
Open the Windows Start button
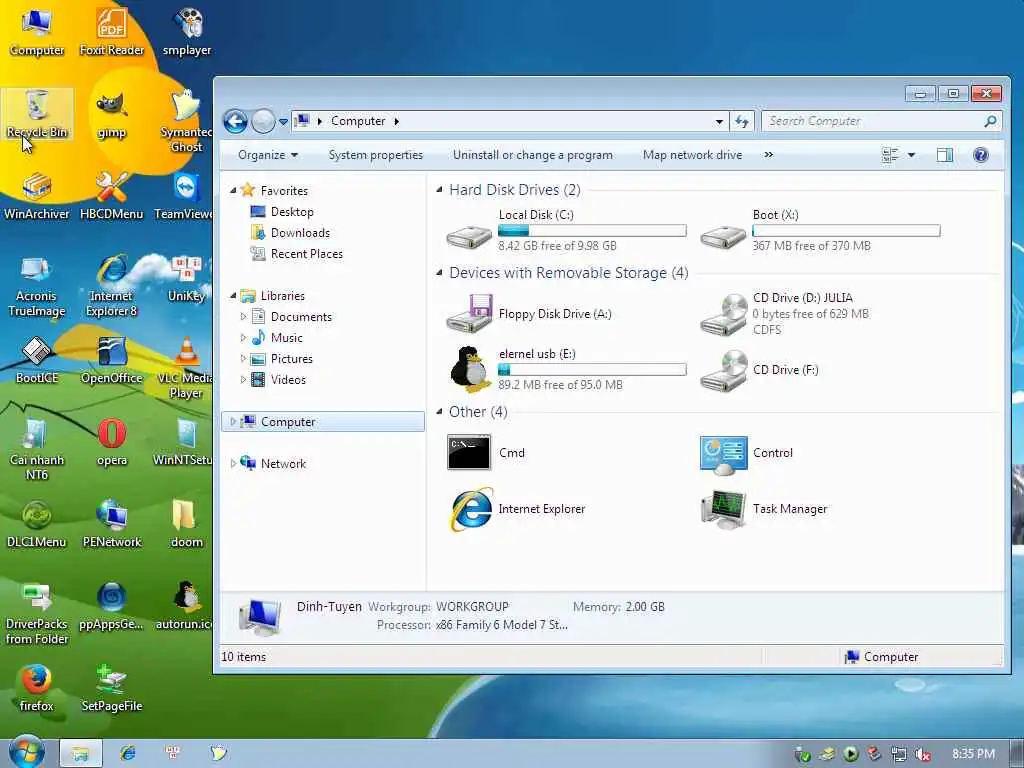click(25, 752)
